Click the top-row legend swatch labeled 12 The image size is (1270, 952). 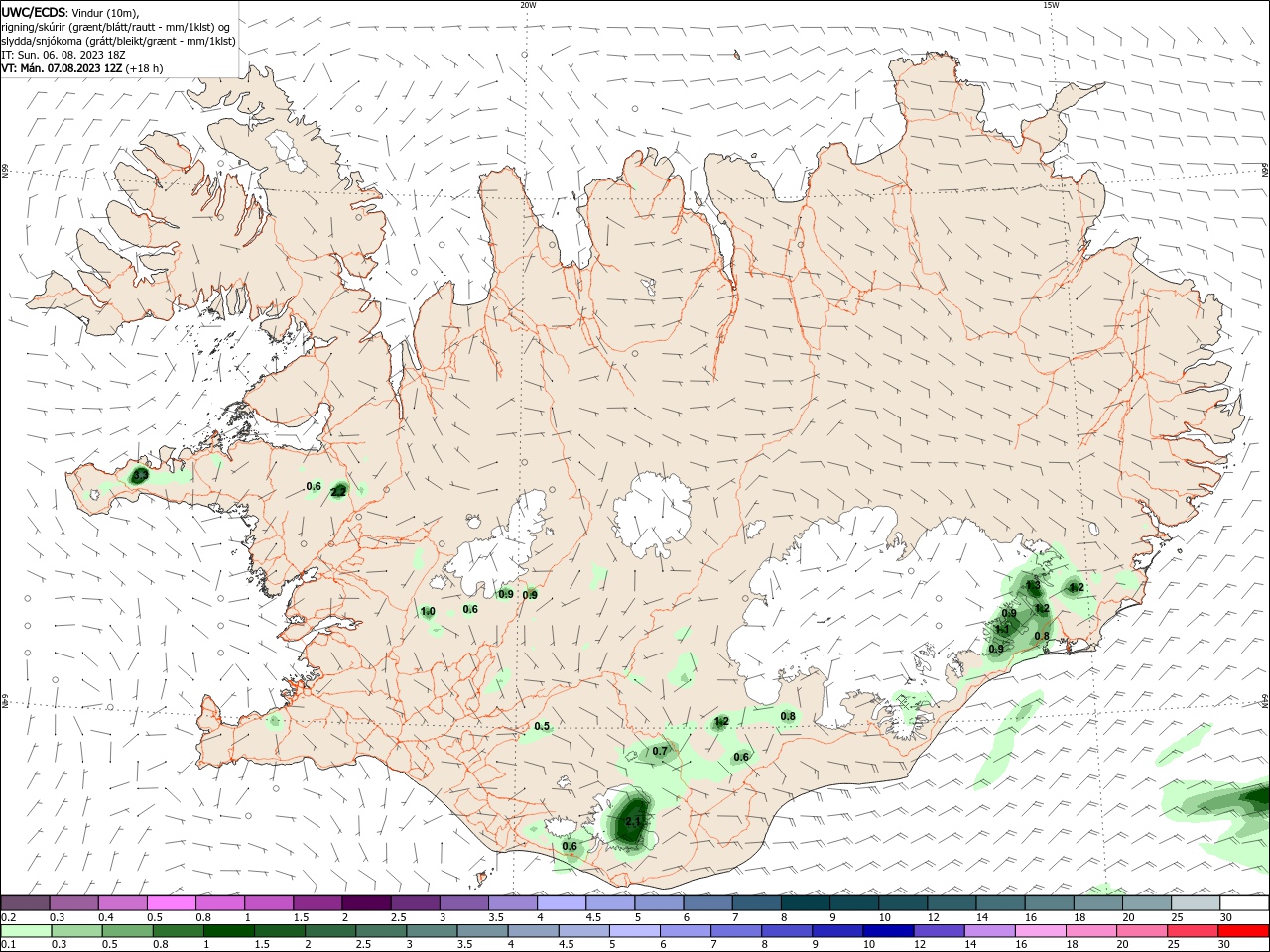point(952,902)
